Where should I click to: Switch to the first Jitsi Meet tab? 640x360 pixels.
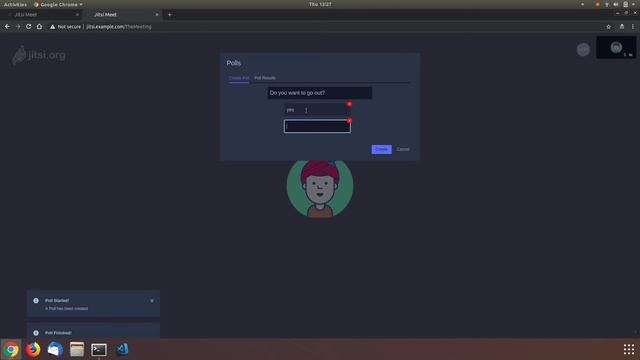42,15
